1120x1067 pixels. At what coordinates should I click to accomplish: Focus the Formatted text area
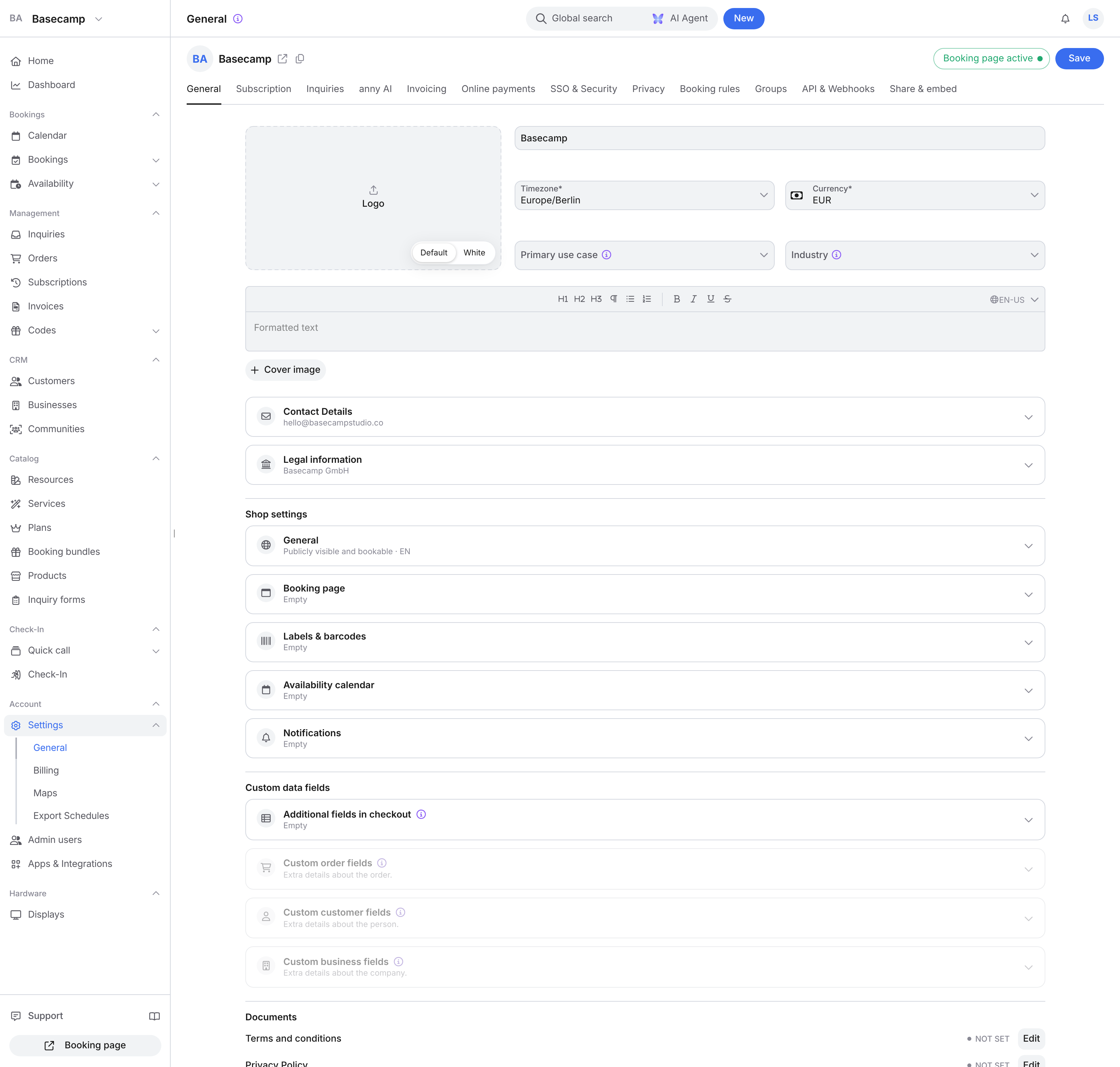[645, 331]
